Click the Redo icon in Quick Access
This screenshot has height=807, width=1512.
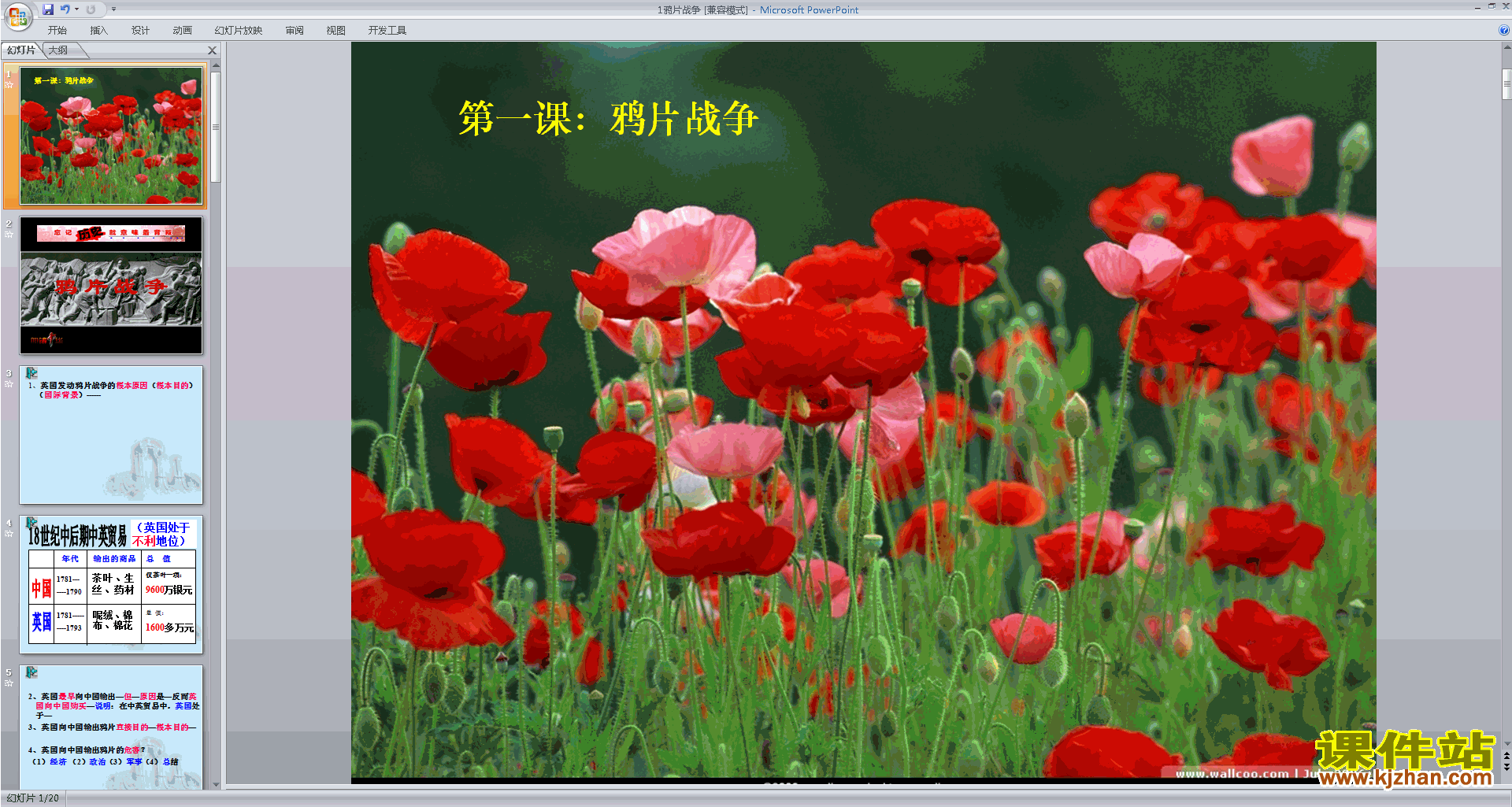point(91,9)
